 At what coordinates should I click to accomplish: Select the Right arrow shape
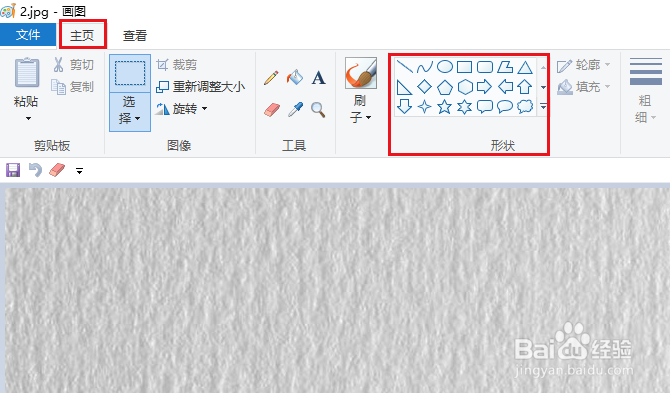point(485,87)
